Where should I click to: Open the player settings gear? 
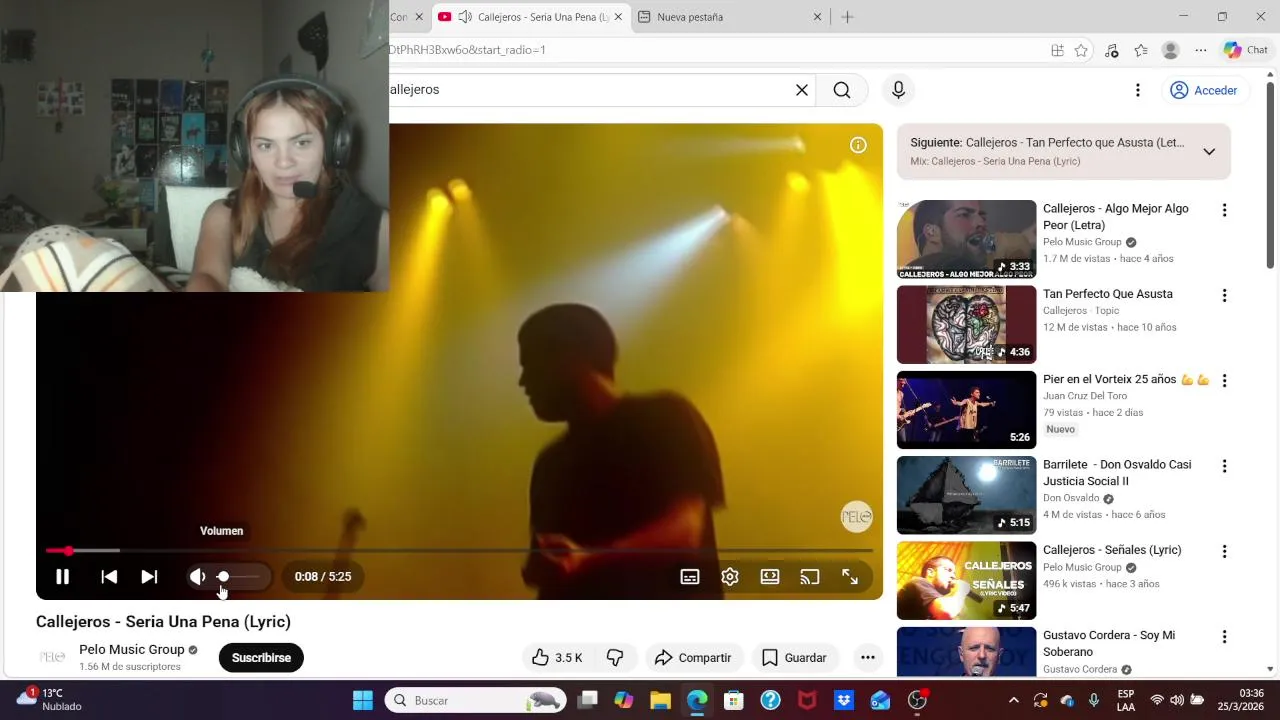point(730,577)
